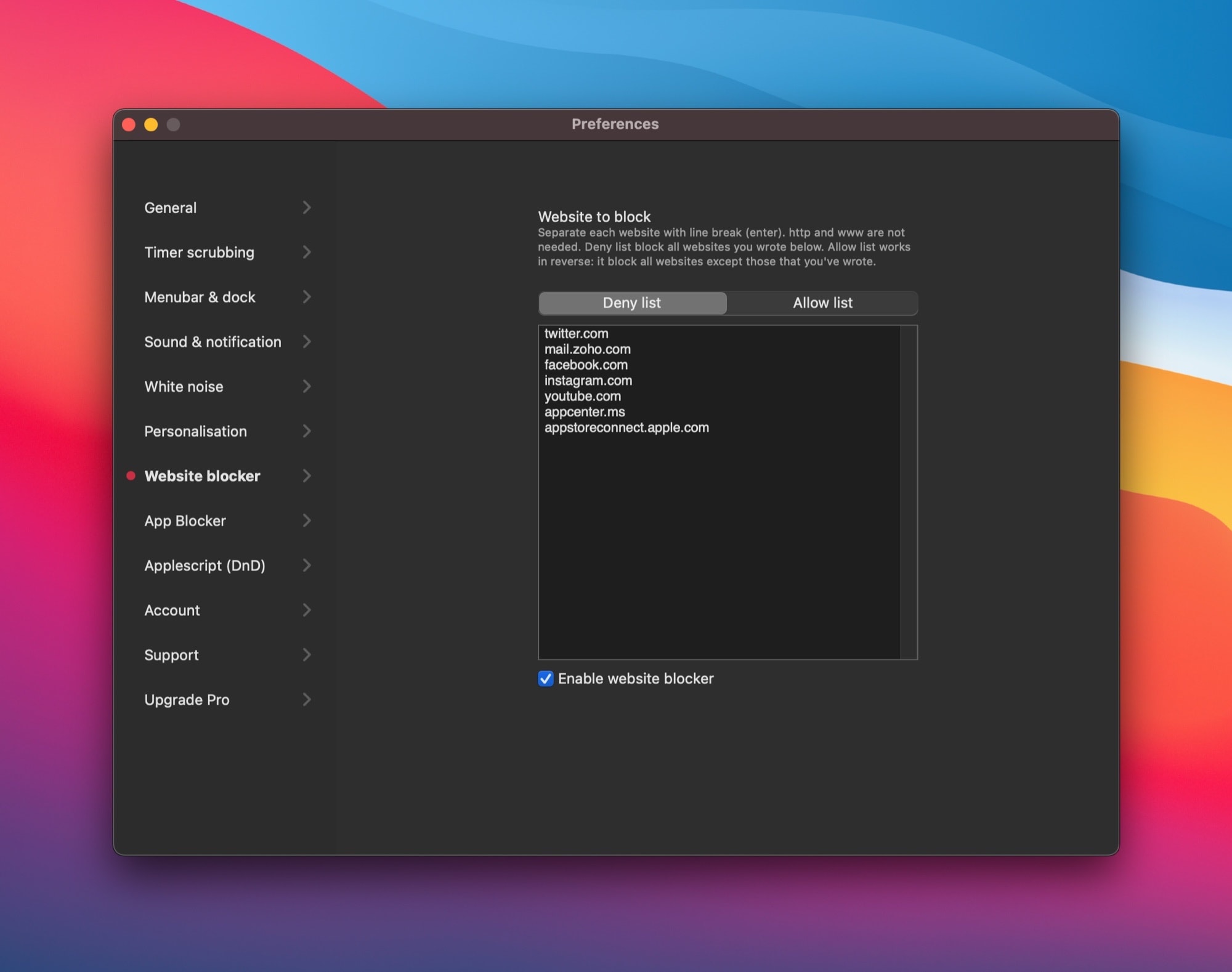This screenshot has height=972, width=1232.
Task: Click the arrow next to Menubar & dock
Action: (306, 297)
